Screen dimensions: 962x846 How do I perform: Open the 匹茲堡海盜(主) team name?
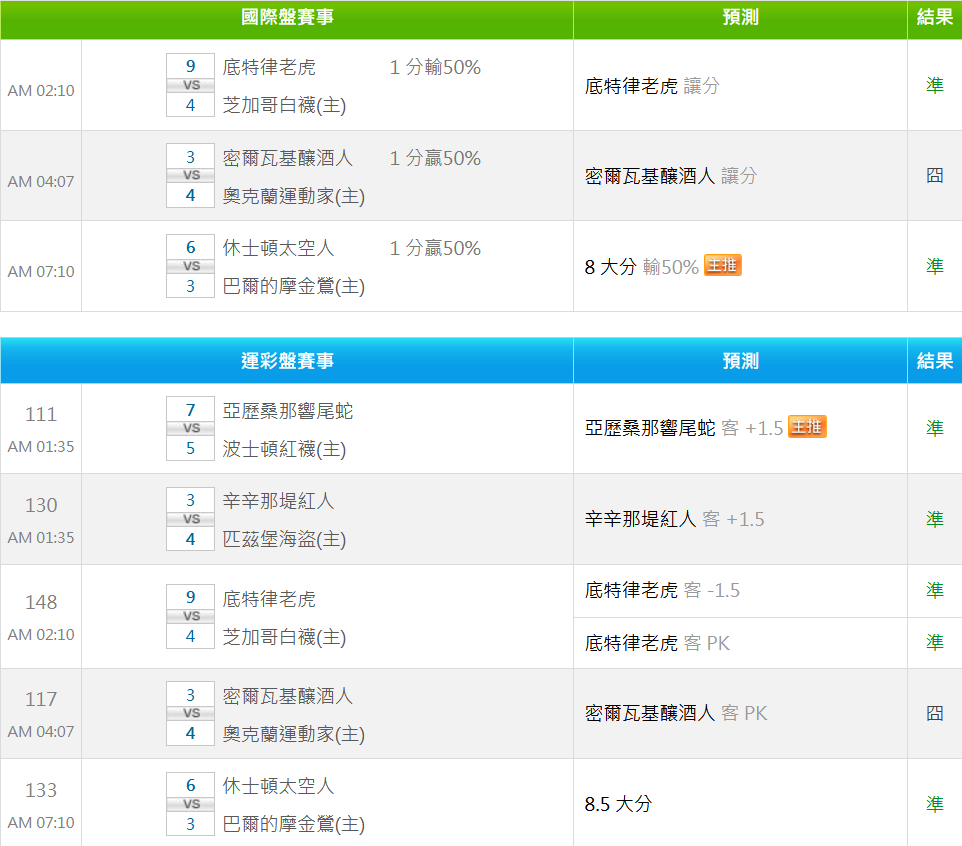pos(284,539)
